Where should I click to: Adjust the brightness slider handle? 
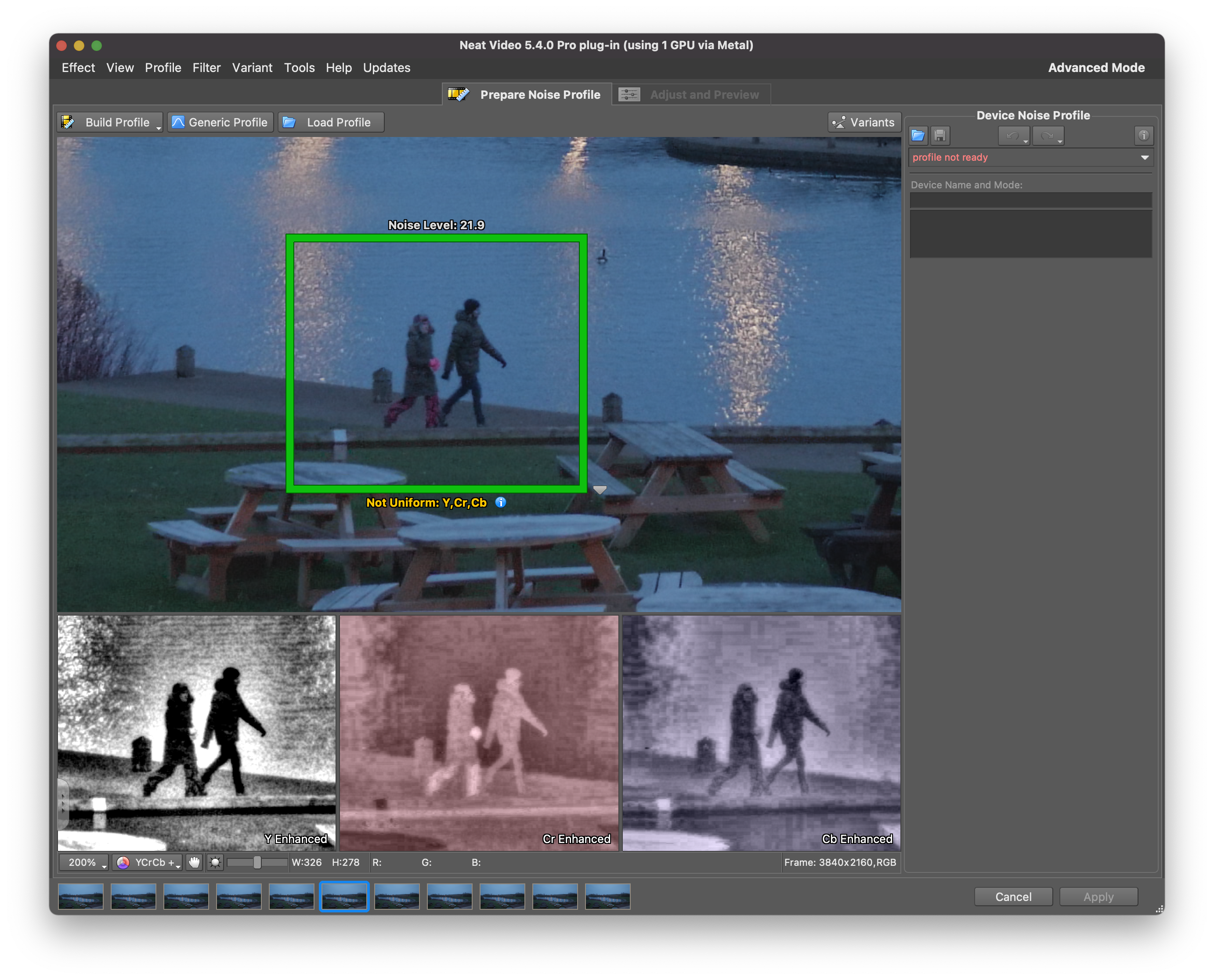(x=257, y=862)
